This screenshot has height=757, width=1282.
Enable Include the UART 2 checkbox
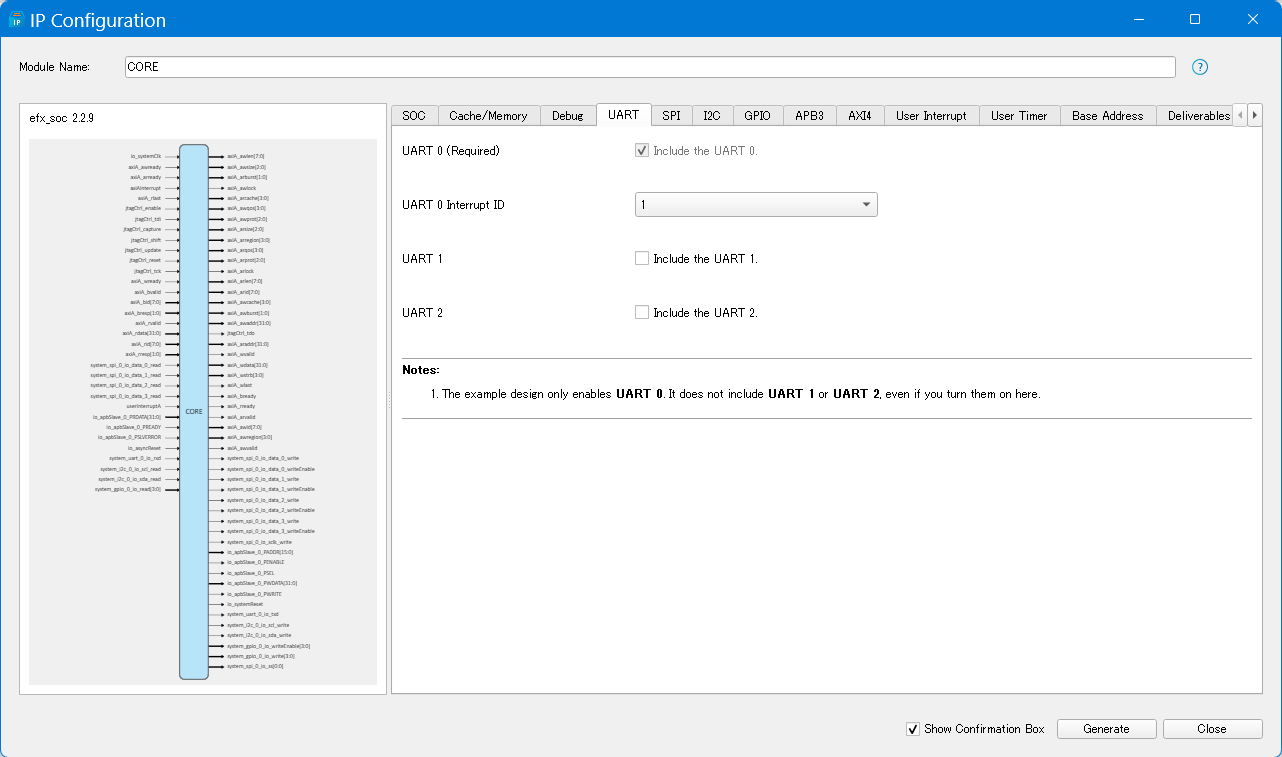coord(642,313)
